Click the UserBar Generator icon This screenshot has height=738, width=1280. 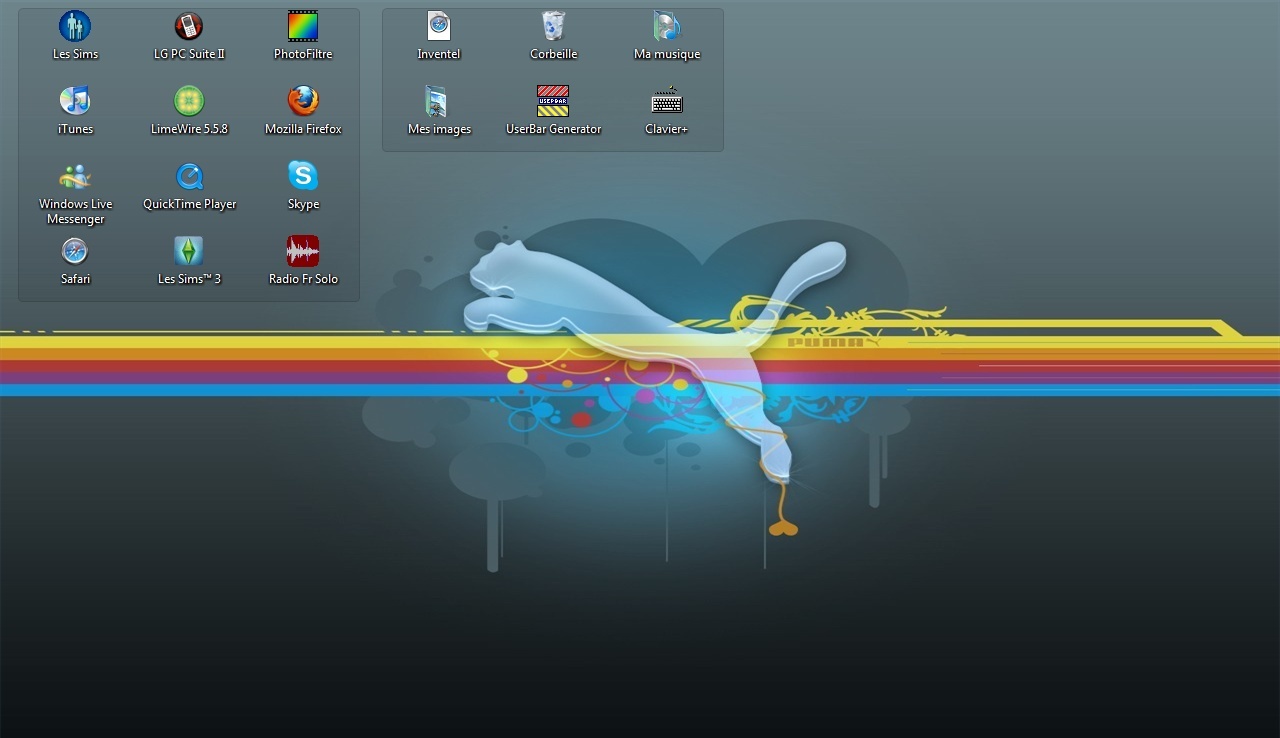pos(553,101)
